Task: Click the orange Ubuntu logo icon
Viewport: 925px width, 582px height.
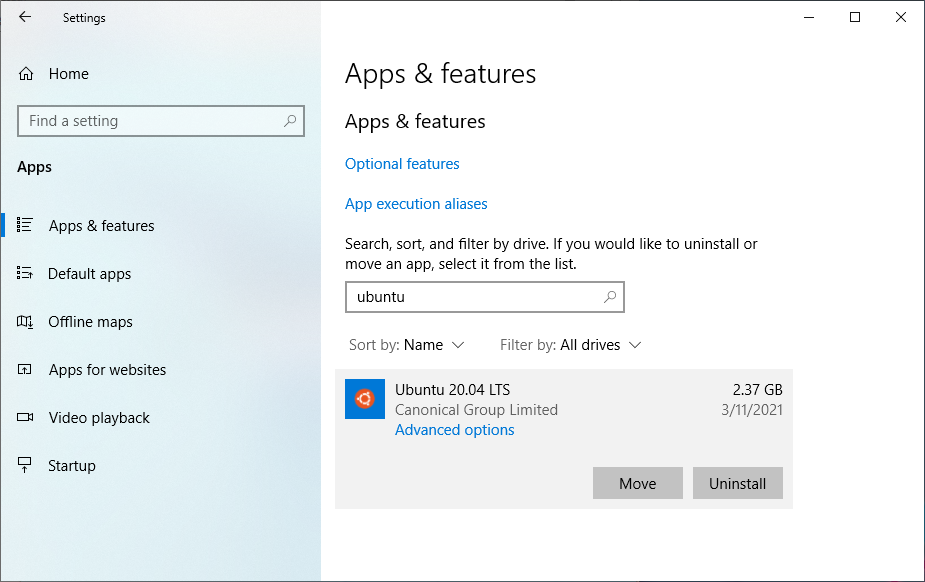Action: (x=365, y=399)
